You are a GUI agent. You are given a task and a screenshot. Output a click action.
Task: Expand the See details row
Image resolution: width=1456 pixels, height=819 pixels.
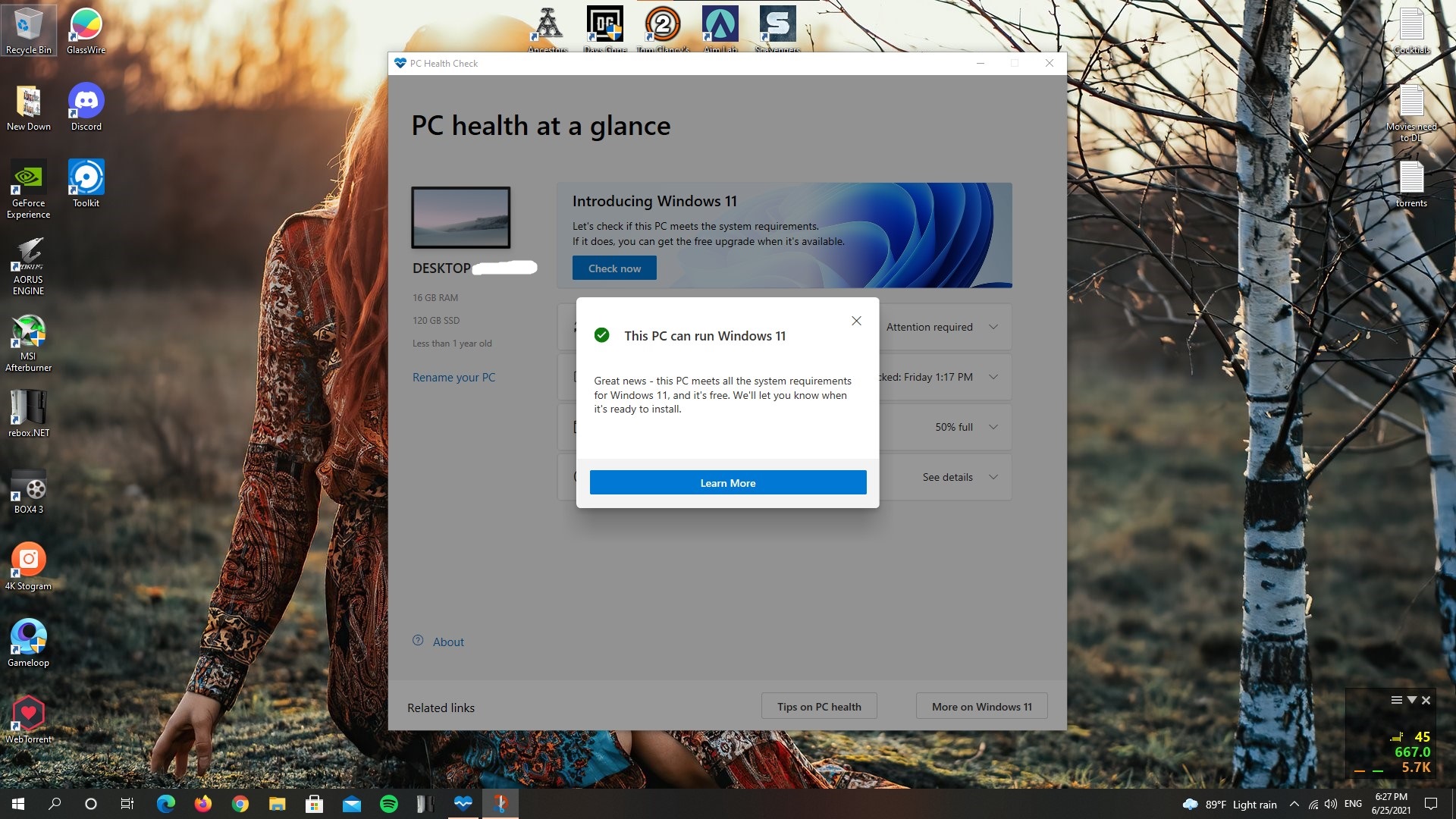(x=993, y=477)
